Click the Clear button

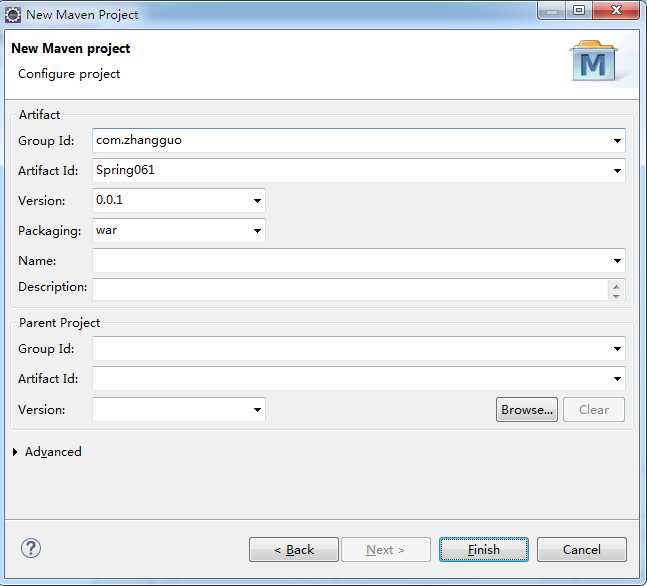(594, 410)
